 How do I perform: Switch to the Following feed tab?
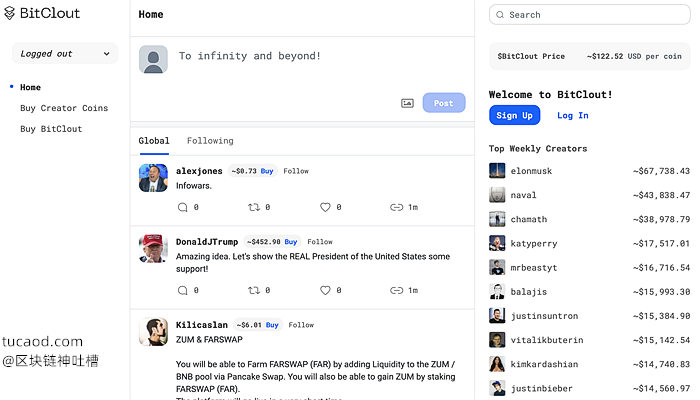coord(210,141)
